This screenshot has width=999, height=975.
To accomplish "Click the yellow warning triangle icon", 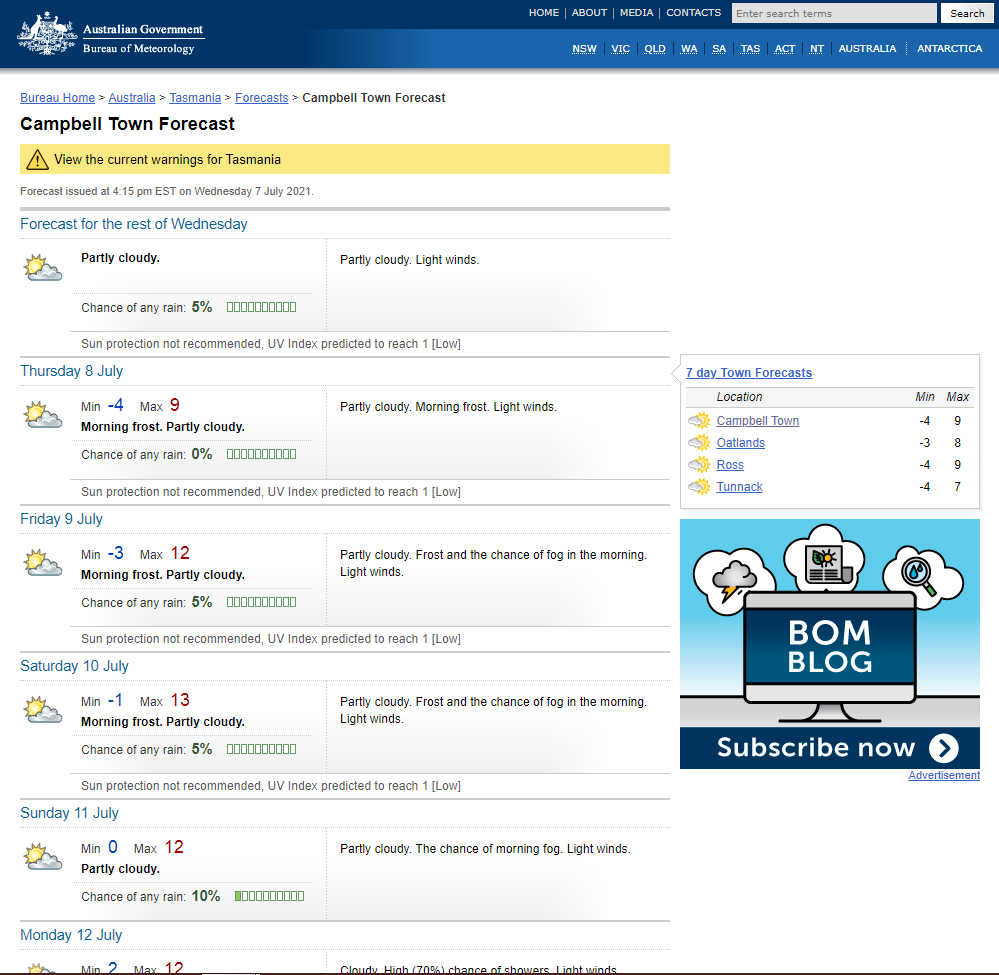I will click(x=37, y=159).
